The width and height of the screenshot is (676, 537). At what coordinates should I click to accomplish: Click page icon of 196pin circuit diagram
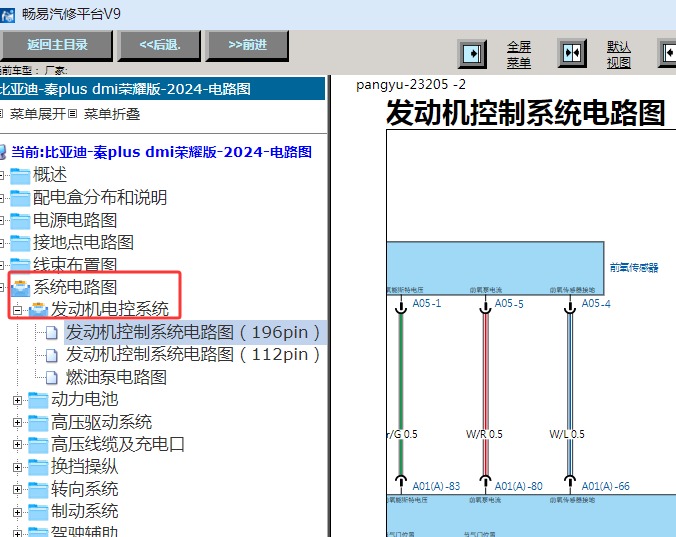pos(52,333)
